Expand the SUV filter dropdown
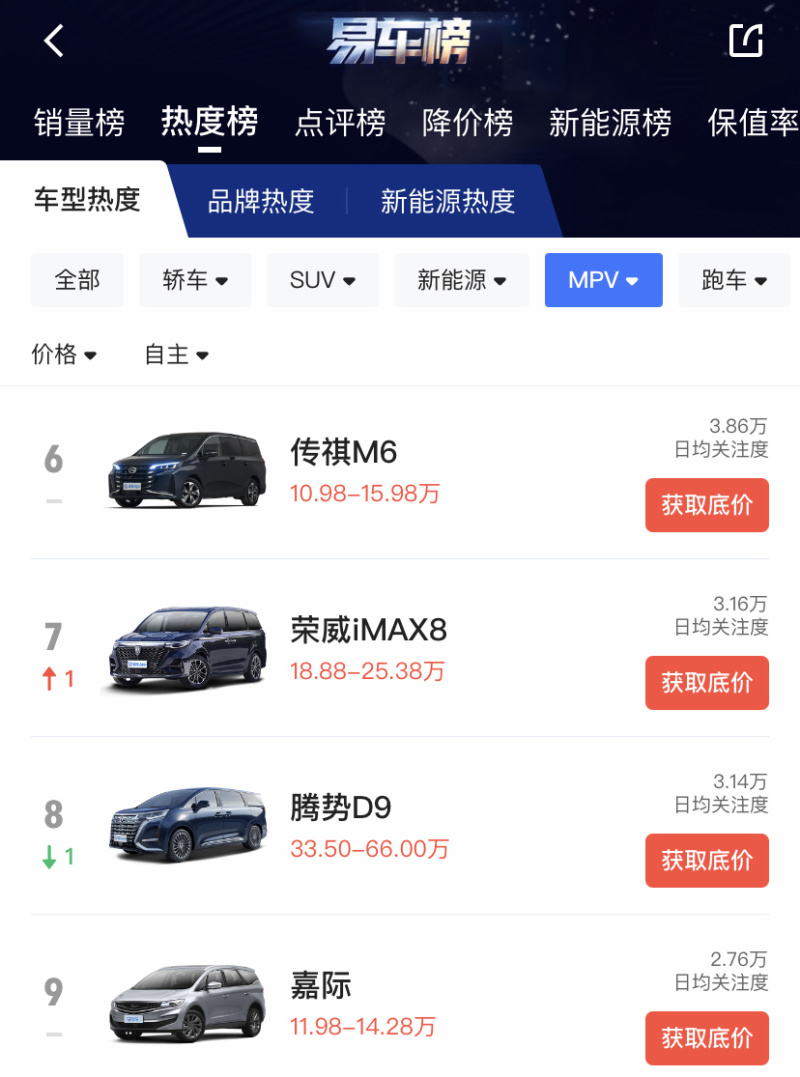This screenshot has height=1077, width=800. (x=323, y=280)
